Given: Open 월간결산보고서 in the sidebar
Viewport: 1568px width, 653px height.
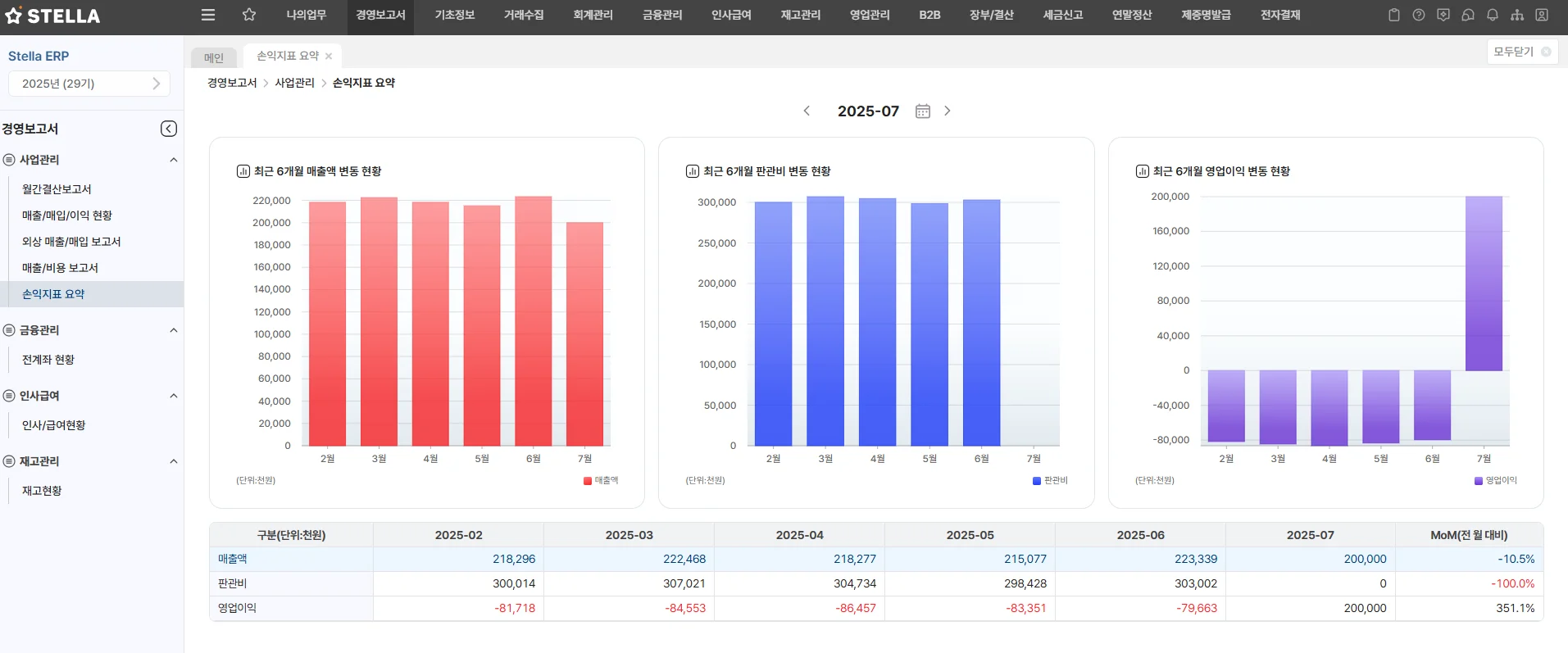Looking at the screenshot, I should pyautogui.click(x=57, y=189).
